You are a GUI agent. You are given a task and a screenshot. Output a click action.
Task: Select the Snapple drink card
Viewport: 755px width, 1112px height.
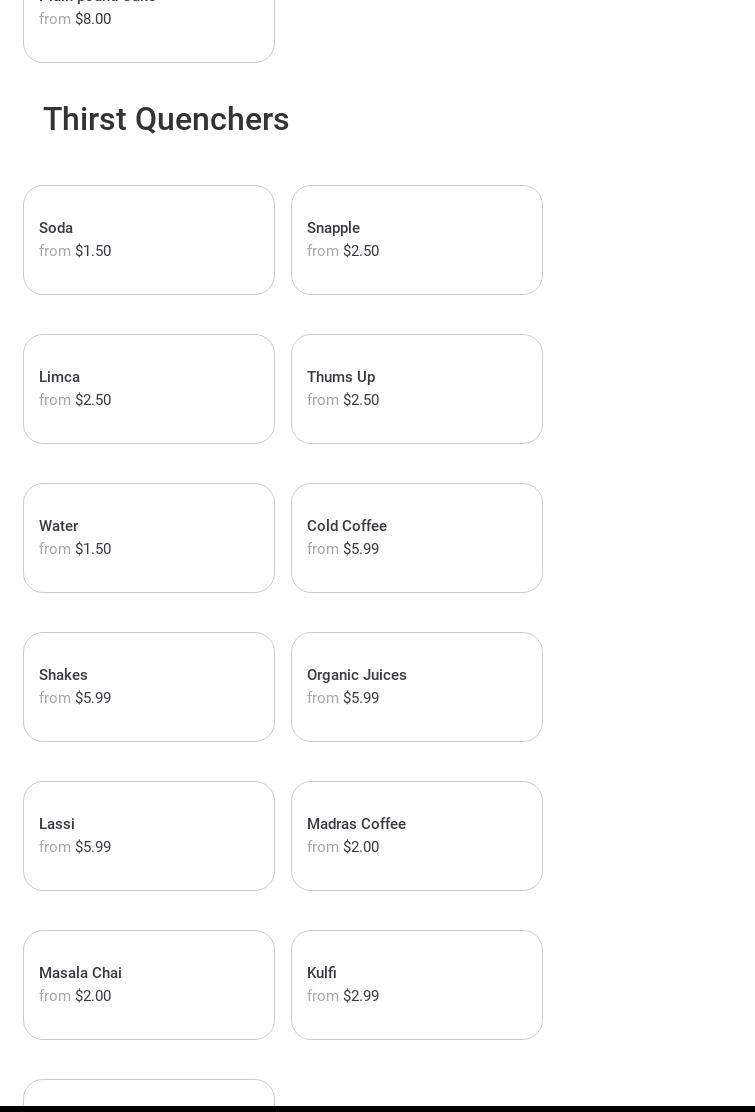[x=416, y=240]
